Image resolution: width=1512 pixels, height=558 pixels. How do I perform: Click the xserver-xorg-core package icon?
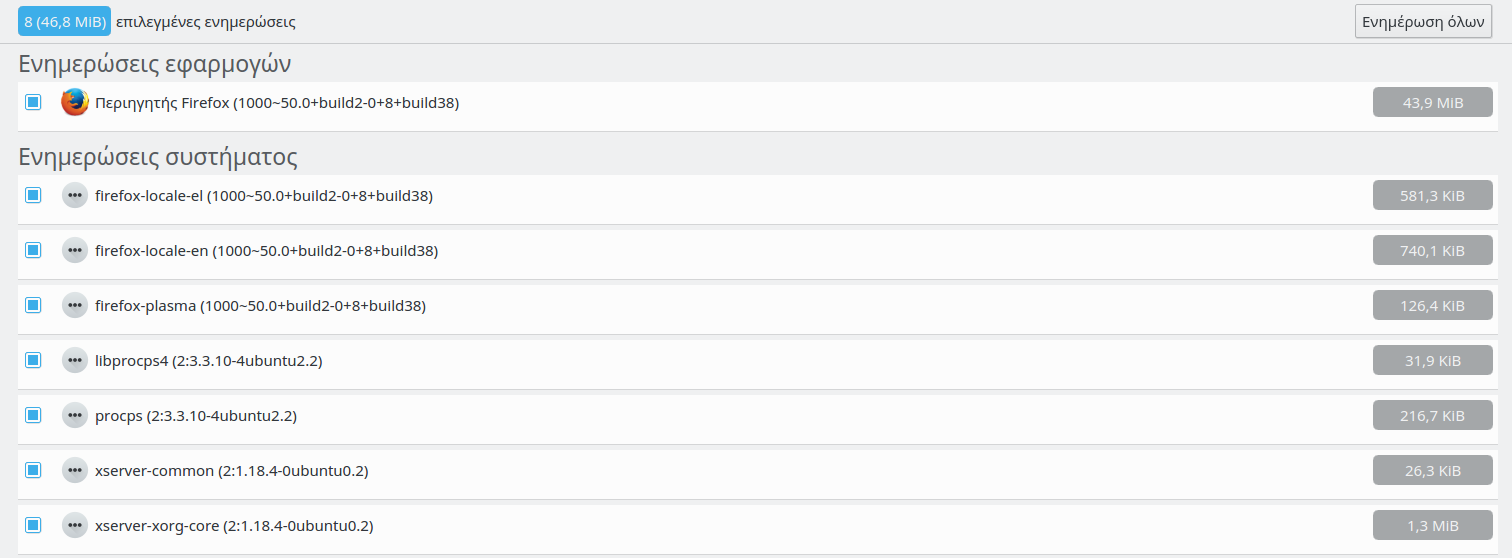click(75, 526)
